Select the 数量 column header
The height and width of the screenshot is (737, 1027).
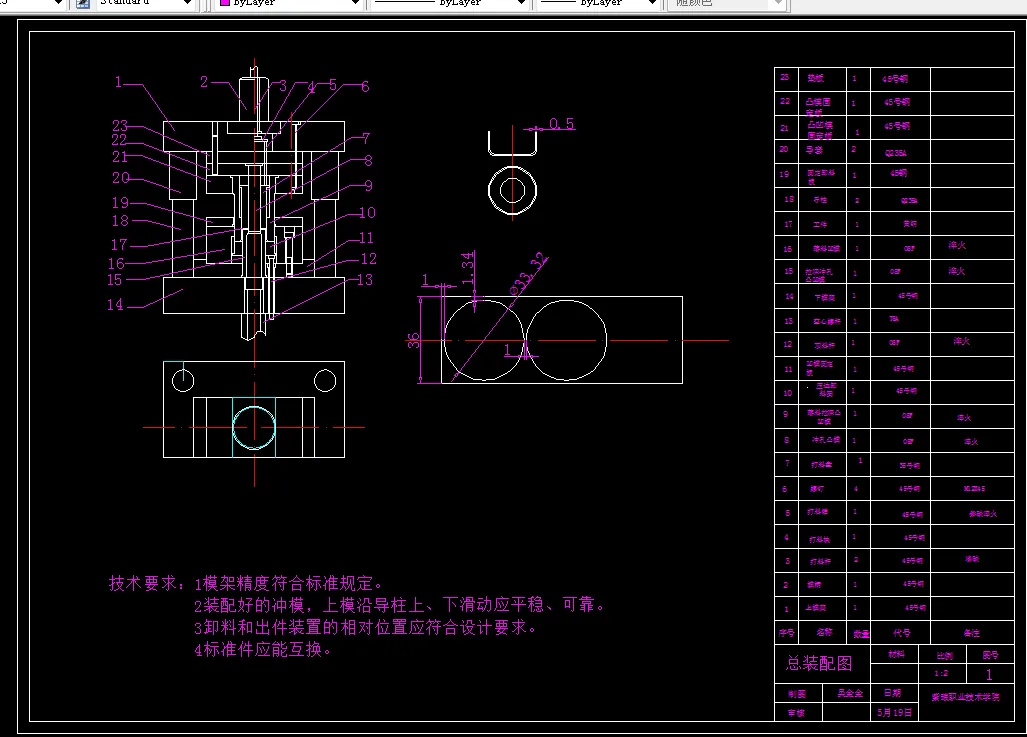pos(861,633)
